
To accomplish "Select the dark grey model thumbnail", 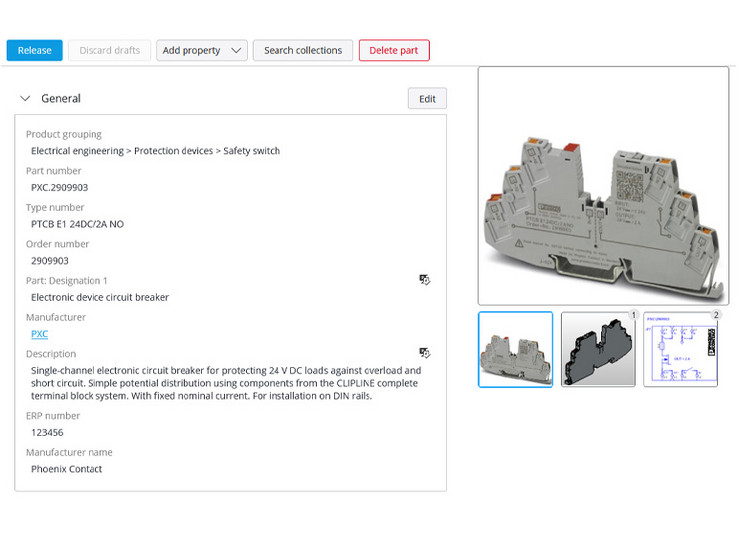I will click(598, 349).
